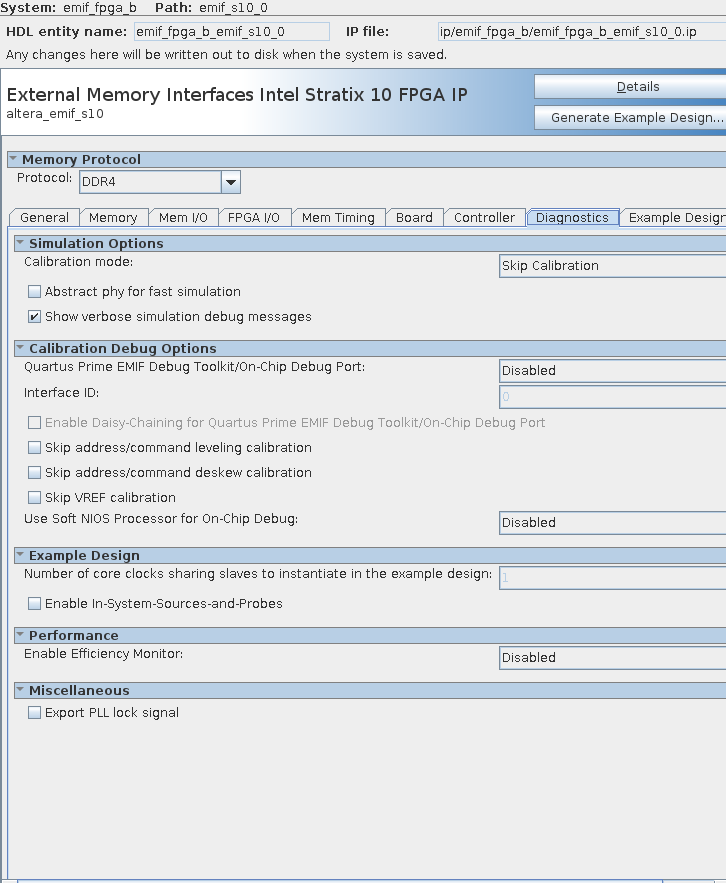Image resolution: width=726 pixels, height=883 pixels.
Task: Click the core clocks sharing slaves field
Action: pyautogui.click(x=612, y=578)
